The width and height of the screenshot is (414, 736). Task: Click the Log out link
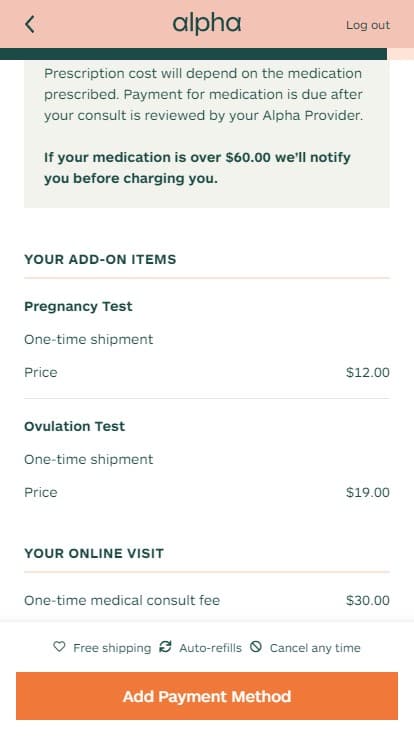pyautogui.click(x=368, y=25)
